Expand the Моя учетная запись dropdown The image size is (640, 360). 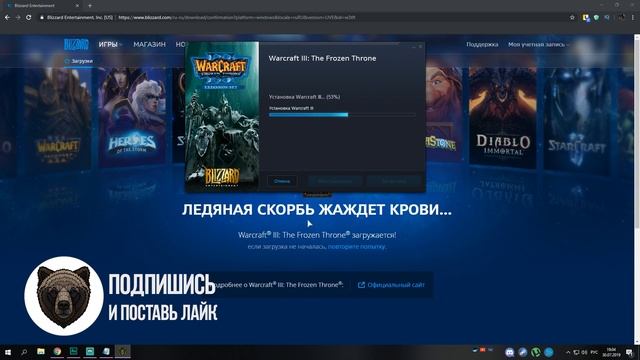(538, 44)
